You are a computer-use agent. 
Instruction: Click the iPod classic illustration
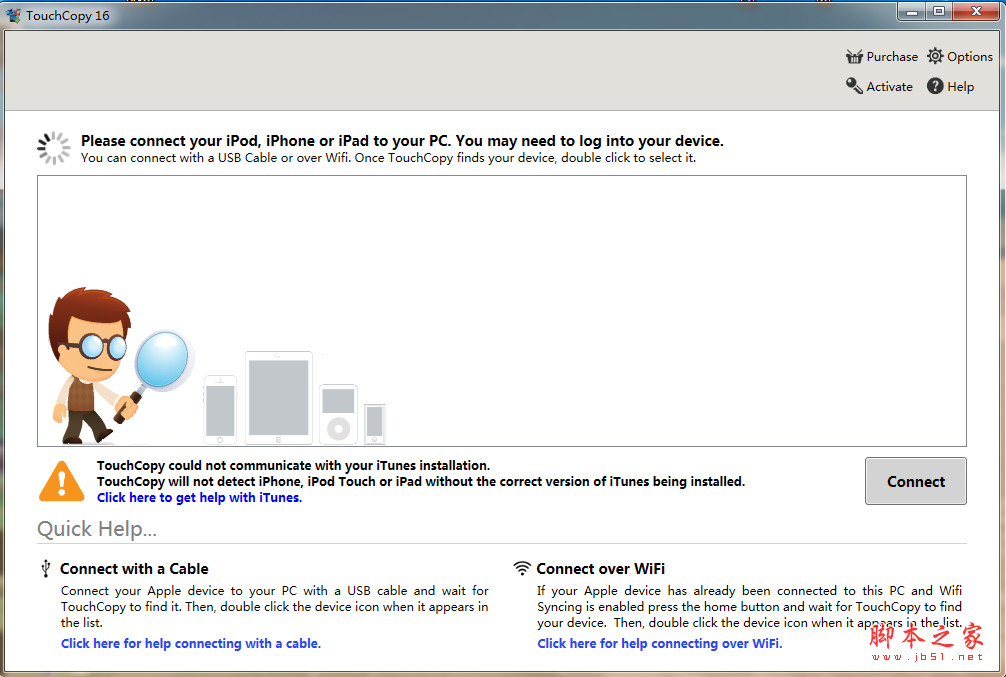(x=338, y=415)
